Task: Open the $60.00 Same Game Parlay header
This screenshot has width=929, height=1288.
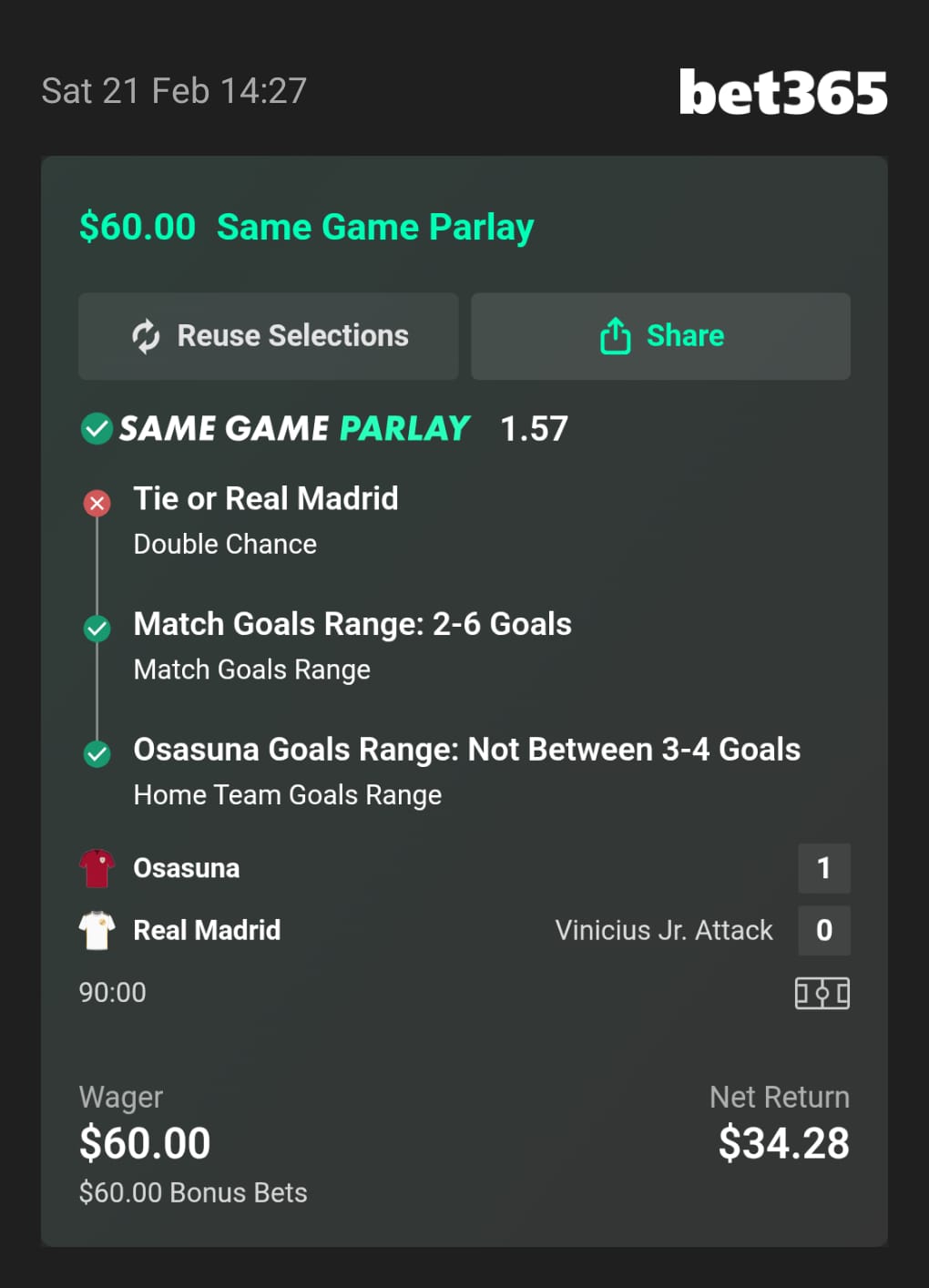Action: [x=306, y=227]
